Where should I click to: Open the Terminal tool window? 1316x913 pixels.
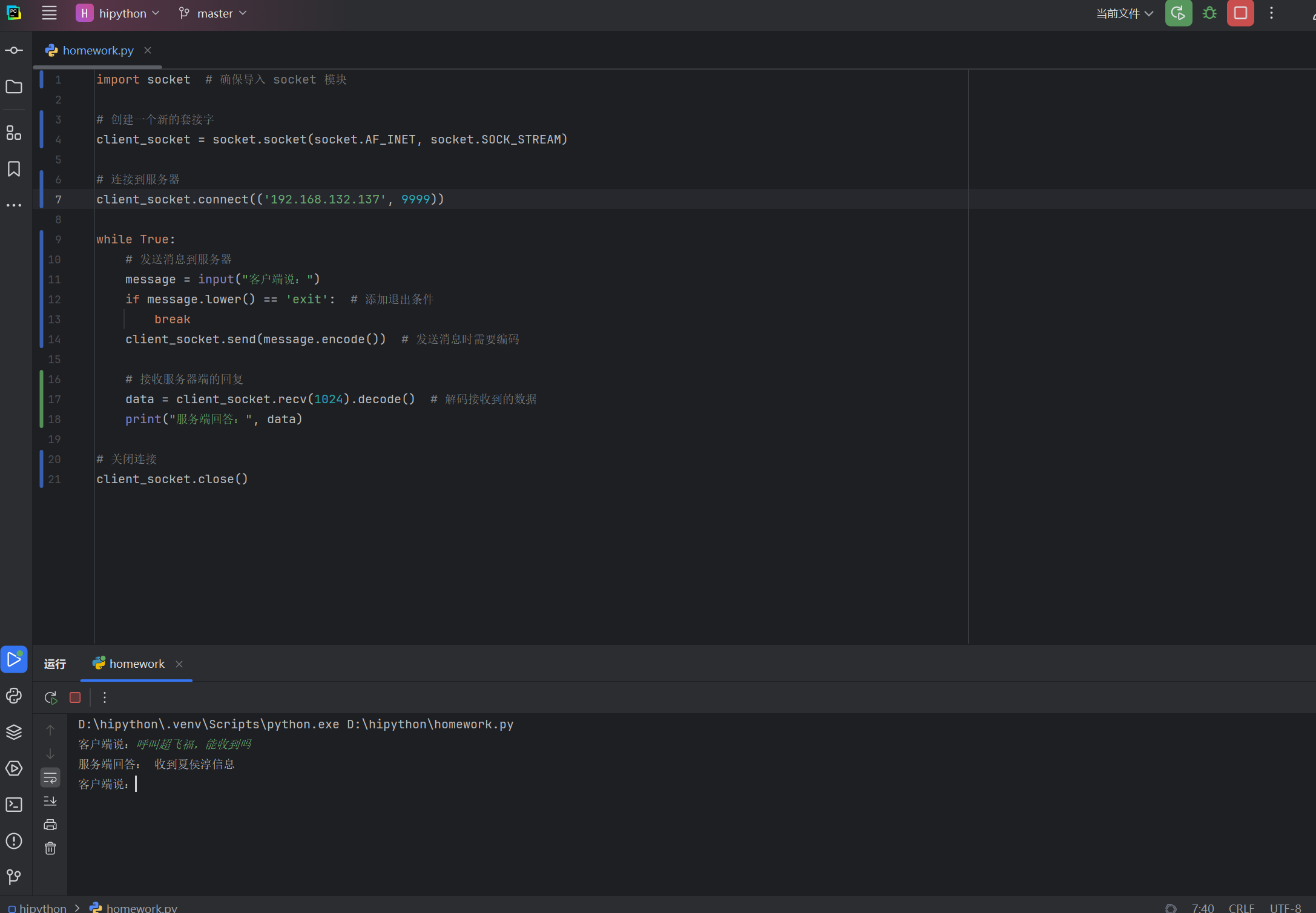pos(14,805)
